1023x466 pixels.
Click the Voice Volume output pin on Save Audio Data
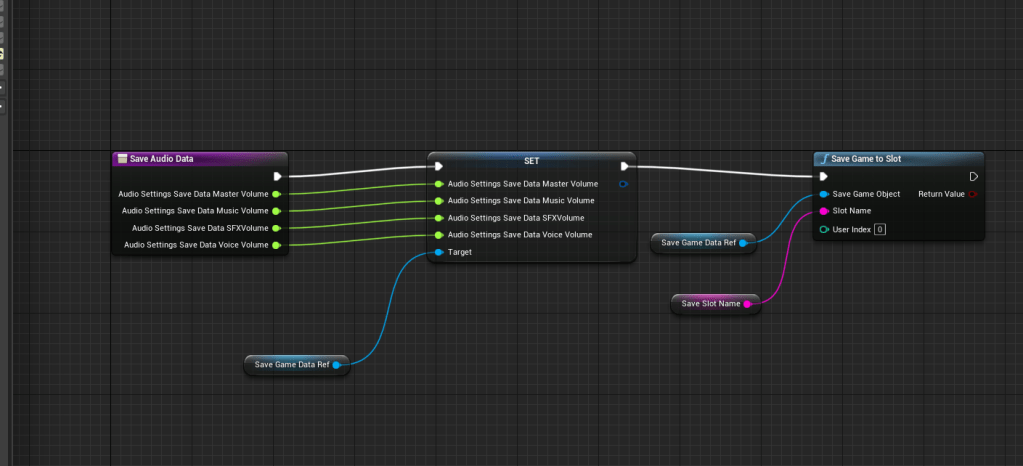click(x=277, y=244)
